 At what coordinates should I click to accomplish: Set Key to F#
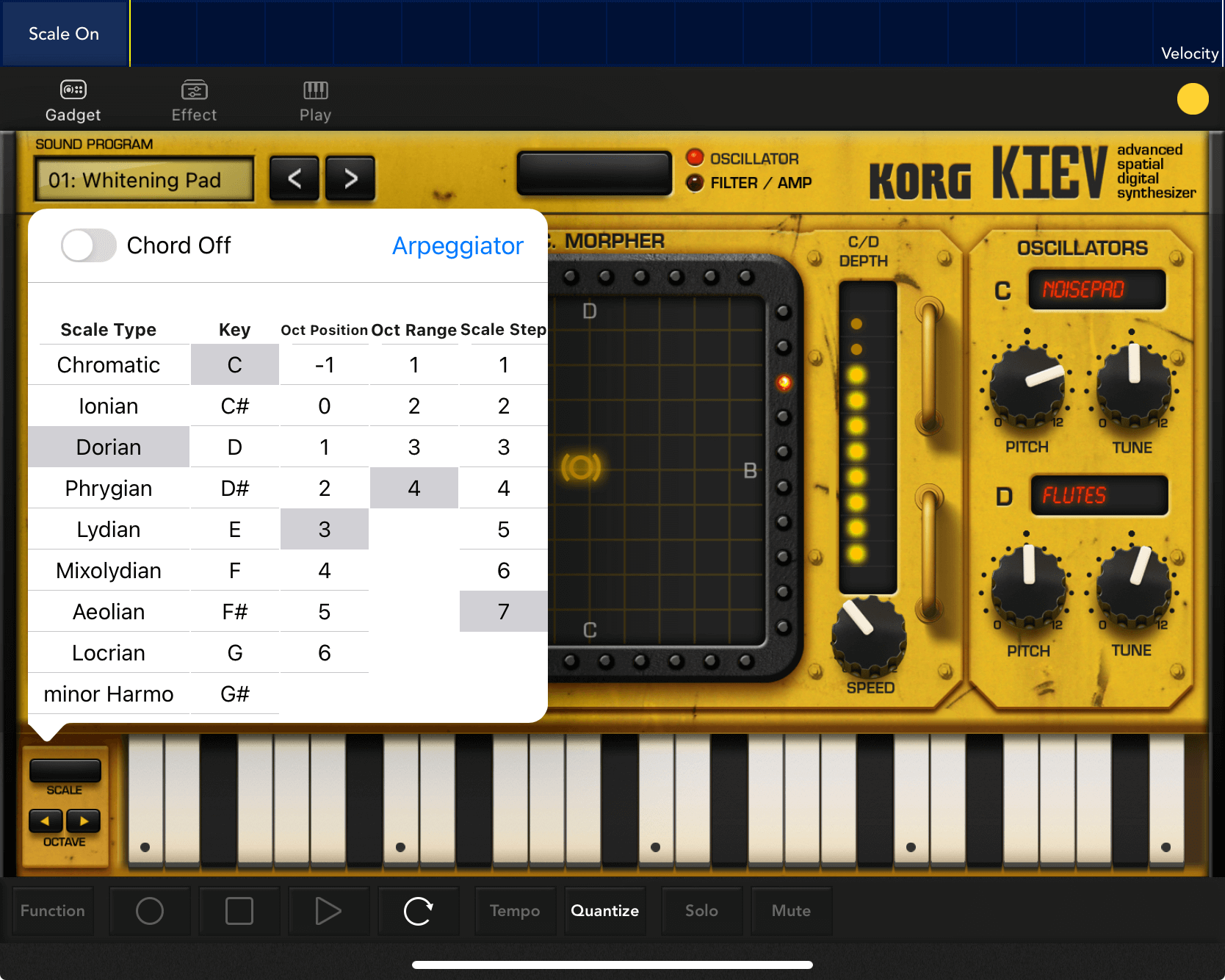tap(235, 612)
